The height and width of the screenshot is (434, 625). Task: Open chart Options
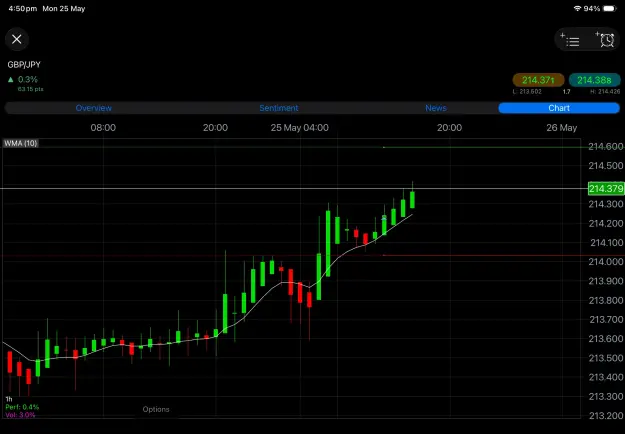[x=156, y=409]
